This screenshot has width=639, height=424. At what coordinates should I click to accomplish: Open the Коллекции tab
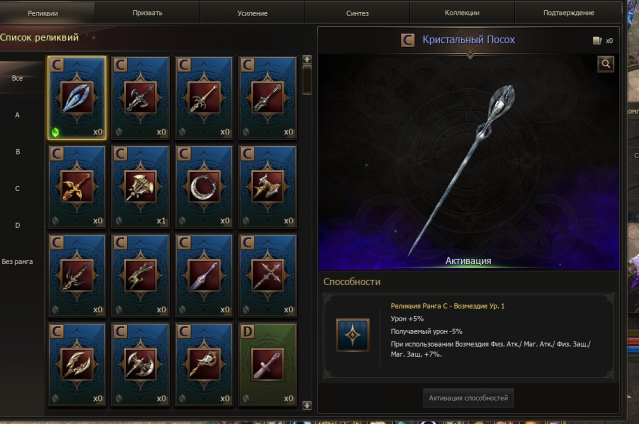462,13
